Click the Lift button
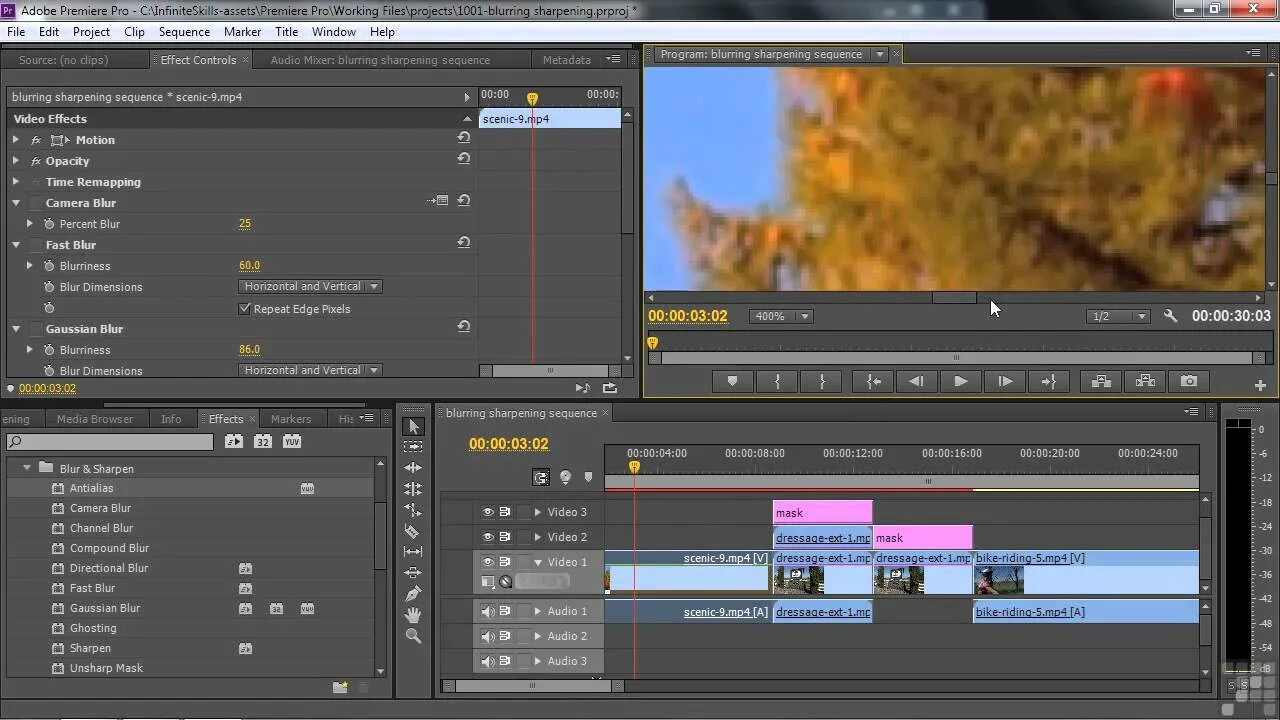Viewport: 1280px width, 720px height. tap(1101, 381)
